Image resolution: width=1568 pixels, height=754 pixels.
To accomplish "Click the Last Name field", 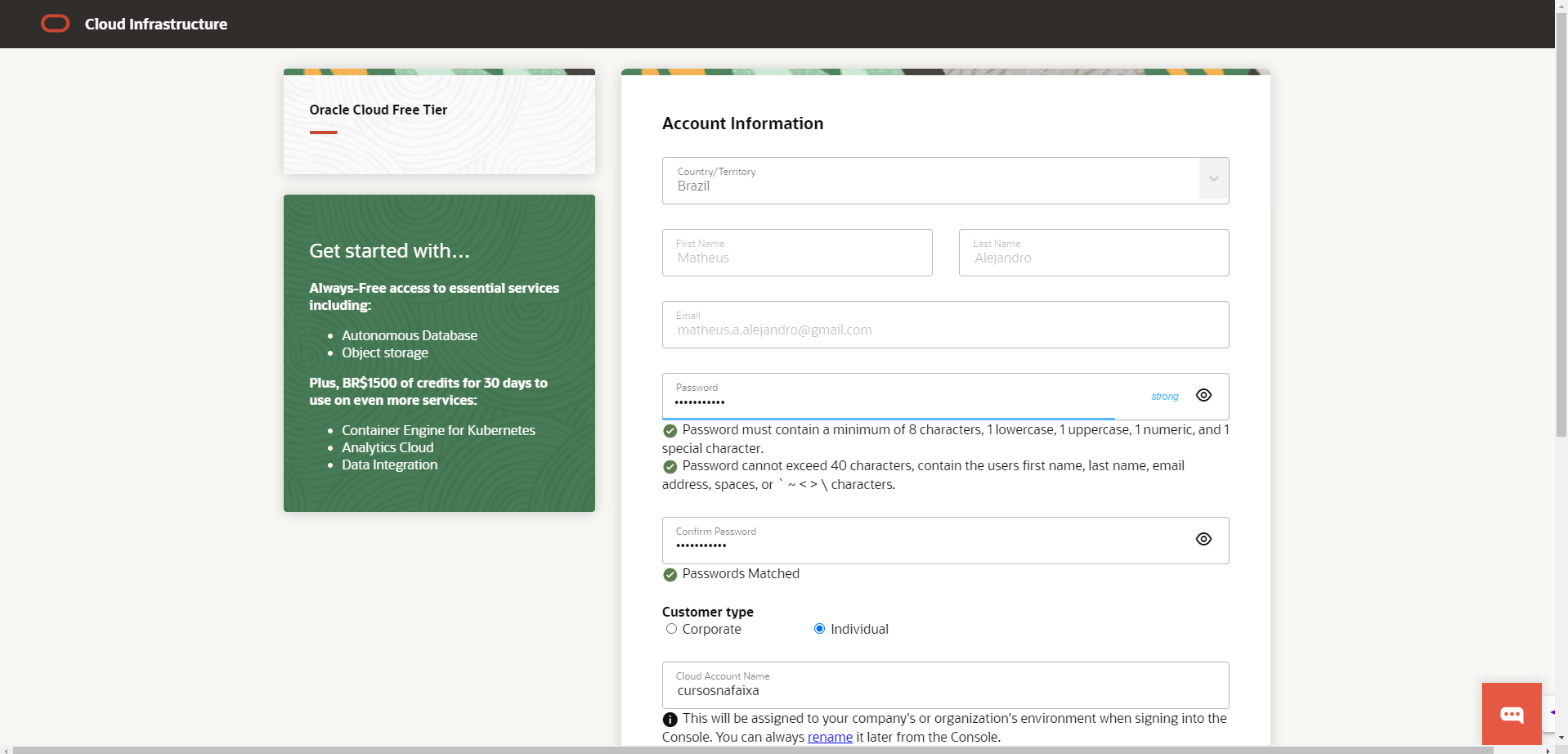I will pyautogui.click(x=1093, y=254).
